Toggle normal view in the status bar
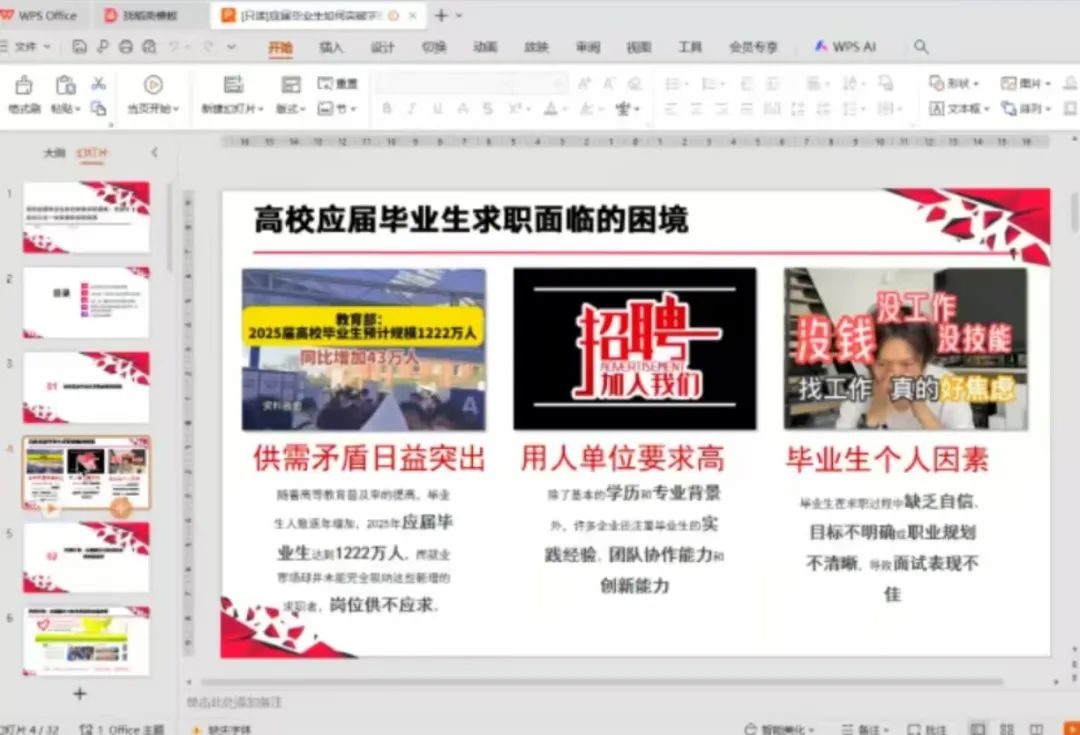This screenshot has width=1080, height=735. (977, 729)
